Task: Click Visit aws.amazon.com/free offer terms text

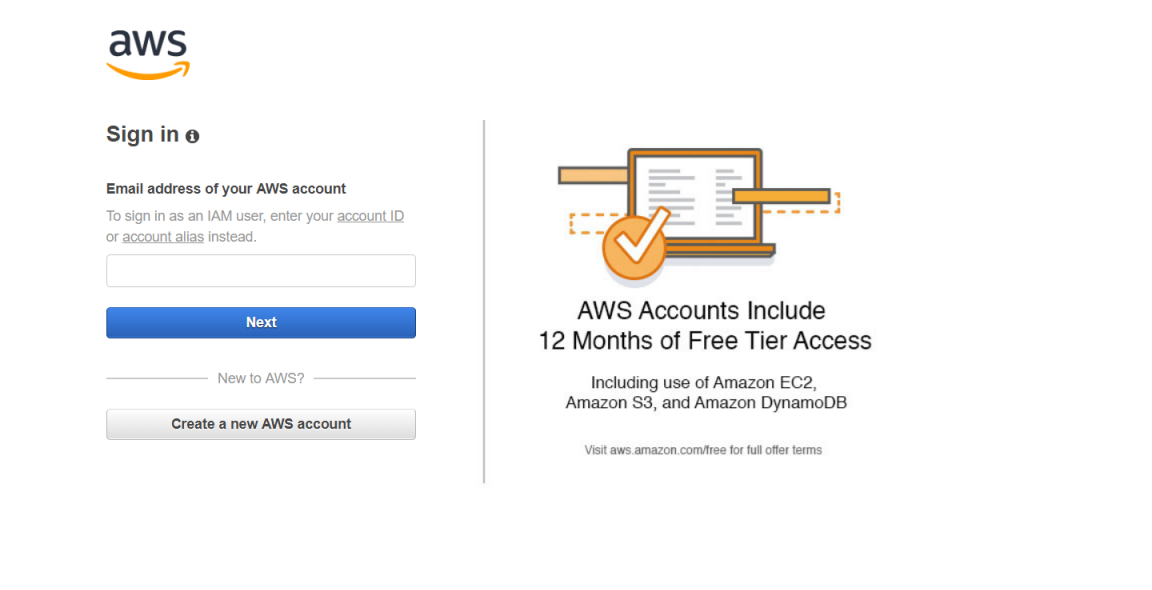Action: click(x=703, y=450)
